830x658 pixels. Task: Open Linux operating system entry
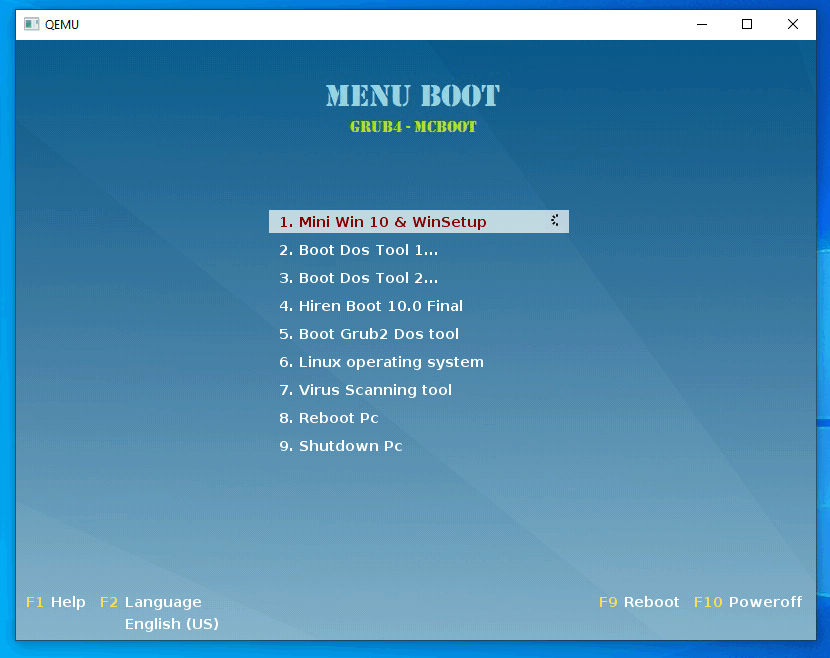coord(381,362)
